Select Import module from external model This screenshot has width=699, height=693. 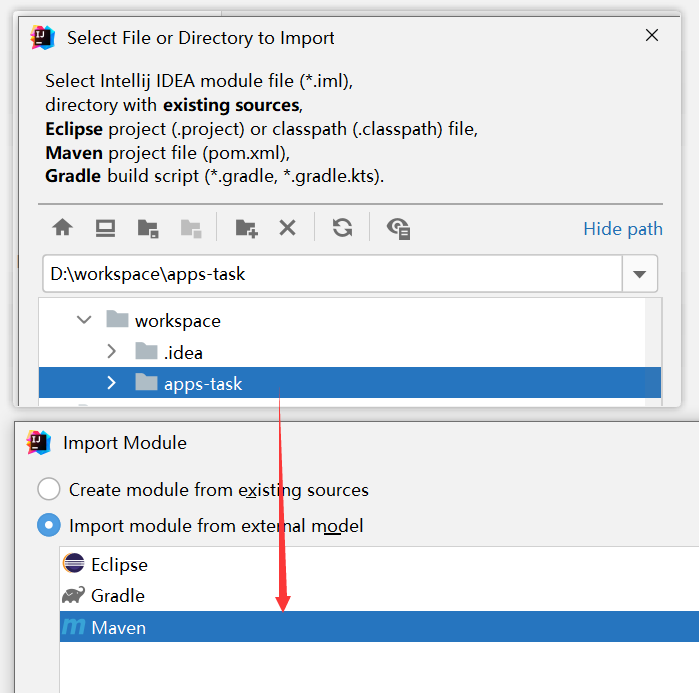pos(200,525)
